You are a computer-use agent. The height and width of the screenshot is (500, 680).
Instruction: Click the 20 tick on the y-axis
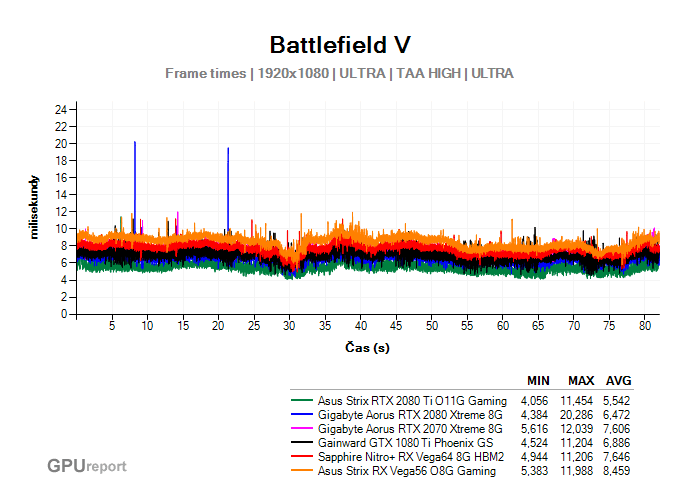pyautogui.click(x=61, y=144)
